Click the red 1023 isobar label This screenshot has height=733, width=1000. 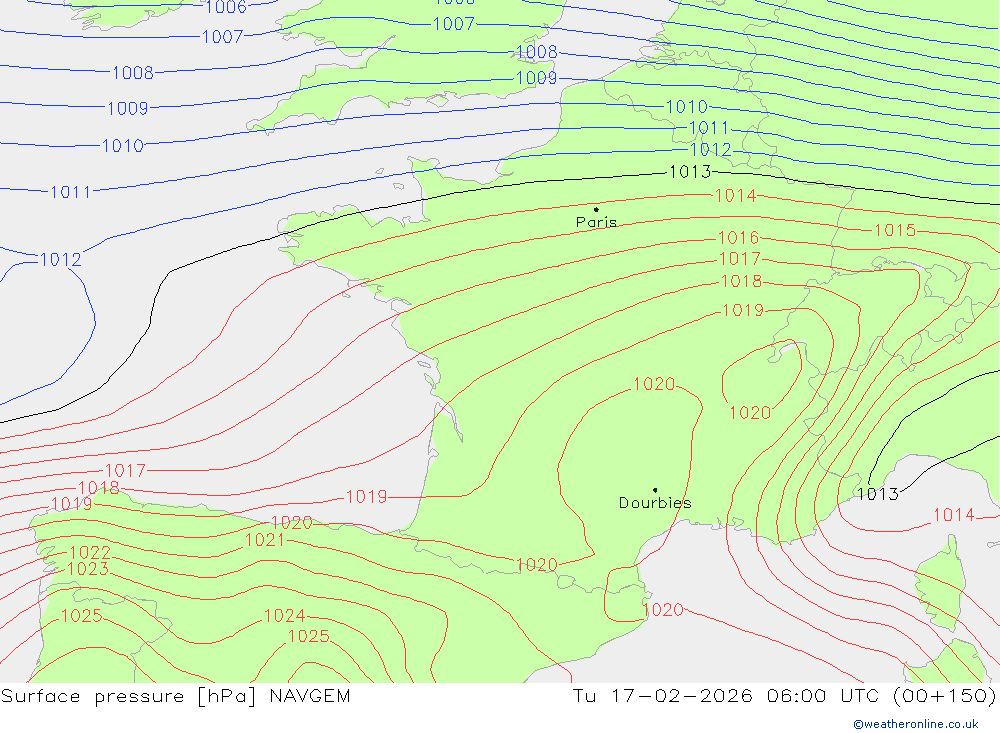tap(87, 569)
